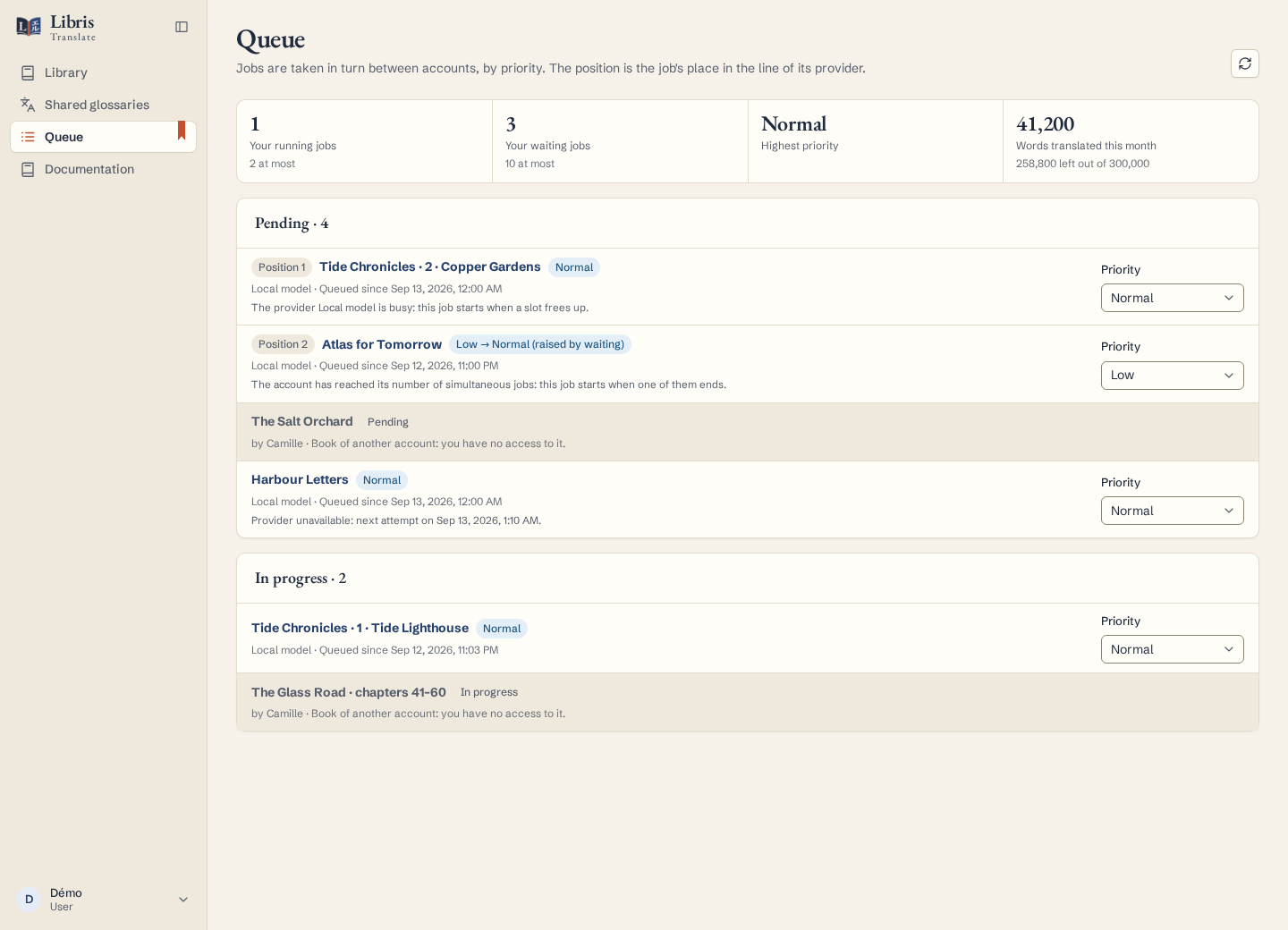Screen dimensions: 1288x930
Task: Click the 'Your waiting jobs' stat card
Action: click(620, 141)
